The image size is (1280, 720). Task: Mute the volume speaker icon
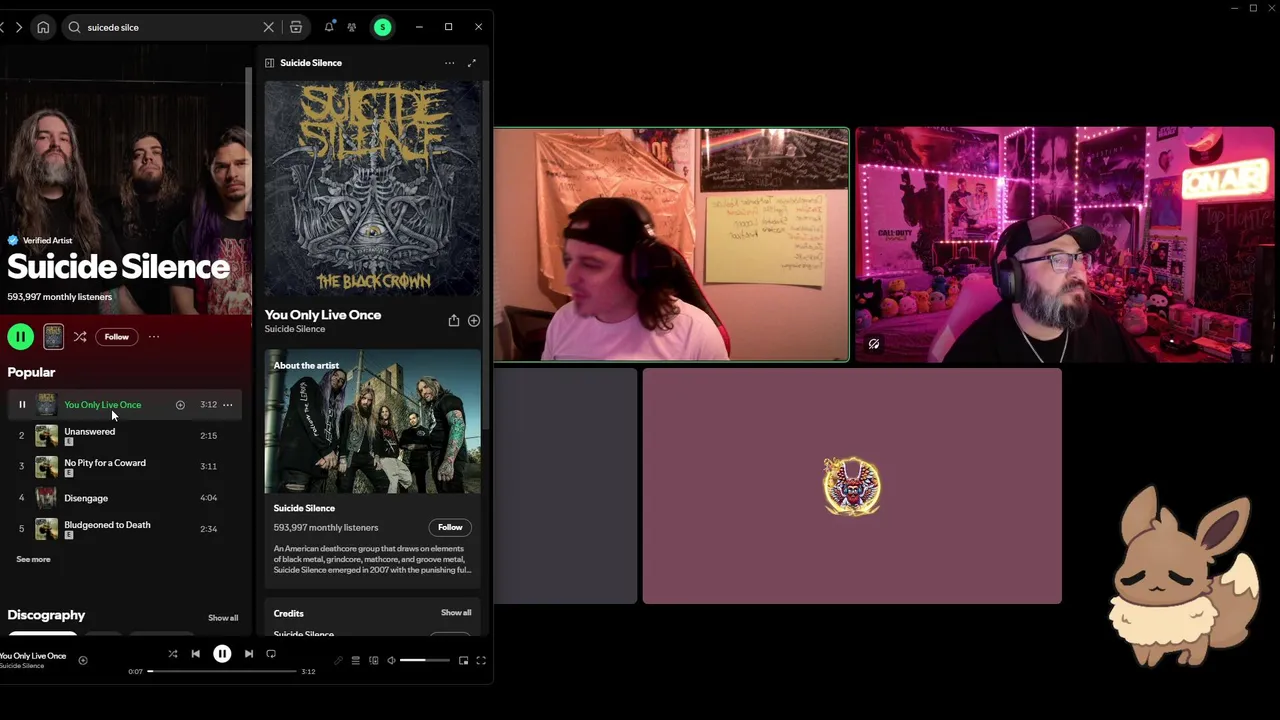(x=391, y=660)
